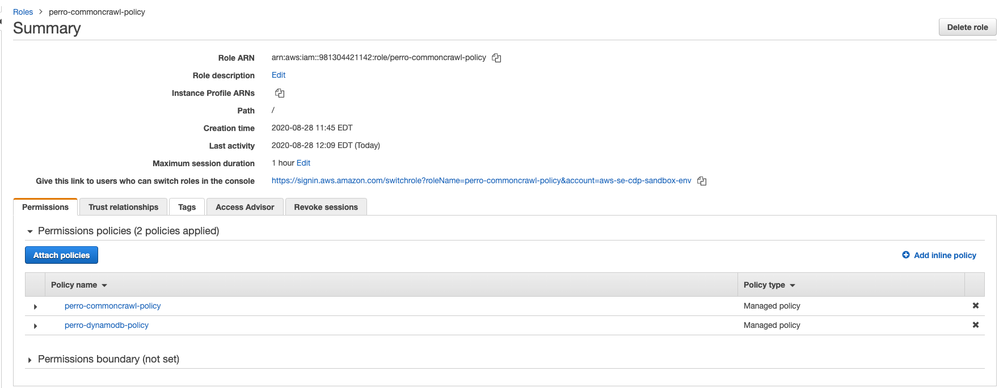Screen dimensions: 999x388
Task: Copy the switch role link icon
Action: (701, 181)
